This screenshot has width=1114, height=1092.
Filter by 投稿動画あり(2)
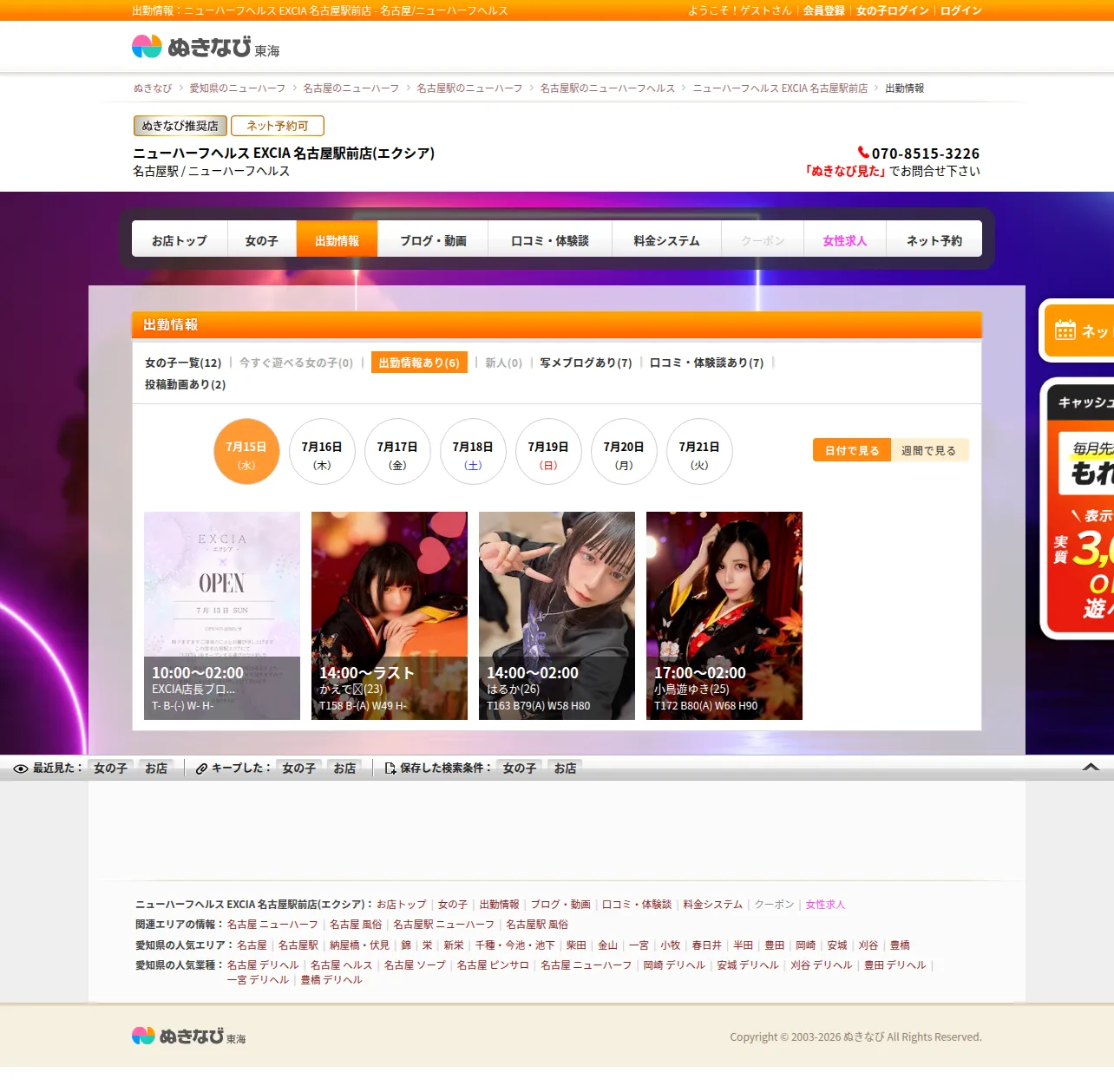point(185,384)
